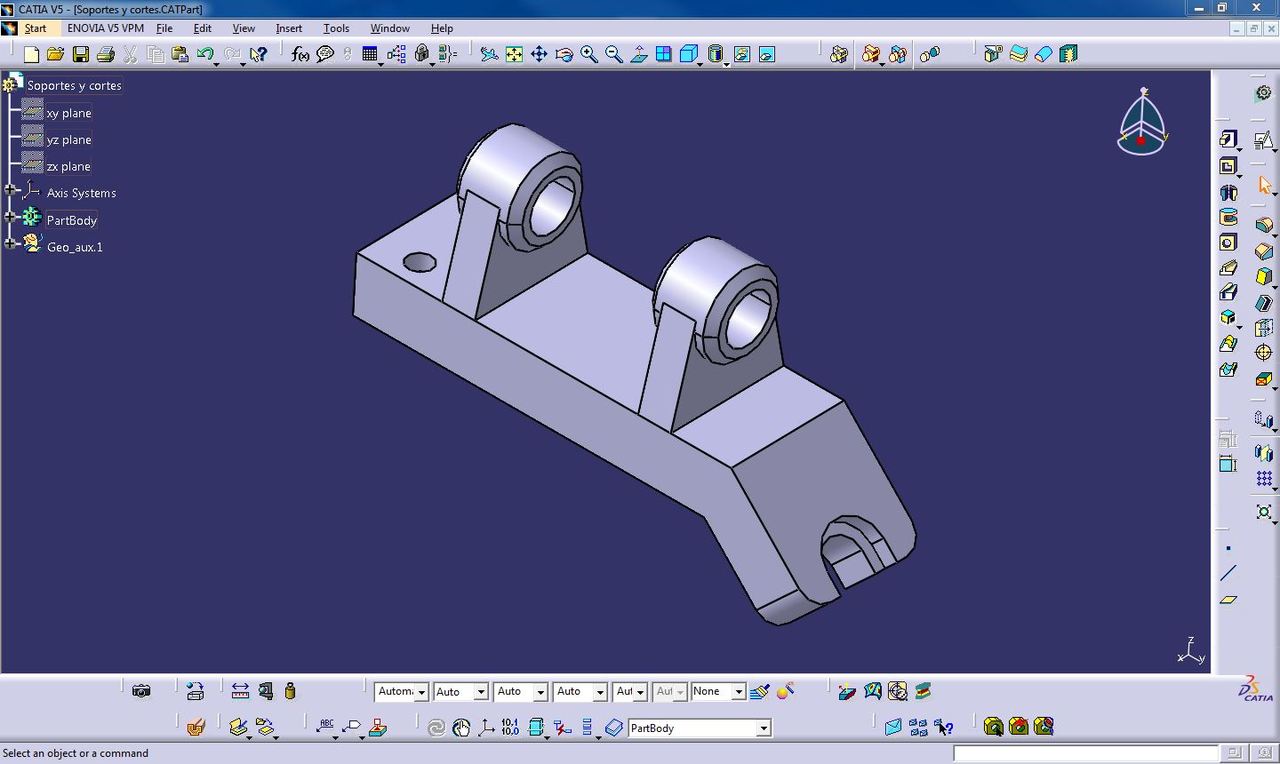Image resolution: width=1280 pixels, height=764 pixels.
Task: Click the Measure Between icon
Action: point(240,691)
